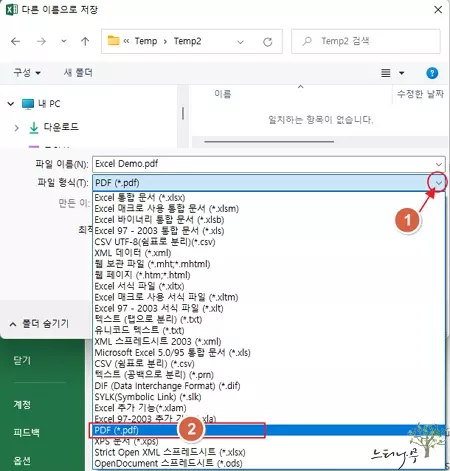This screenshot has width=450, height=471.
Task: Choose XML 데이터 (*.xml) format
Action: [269, 253]
